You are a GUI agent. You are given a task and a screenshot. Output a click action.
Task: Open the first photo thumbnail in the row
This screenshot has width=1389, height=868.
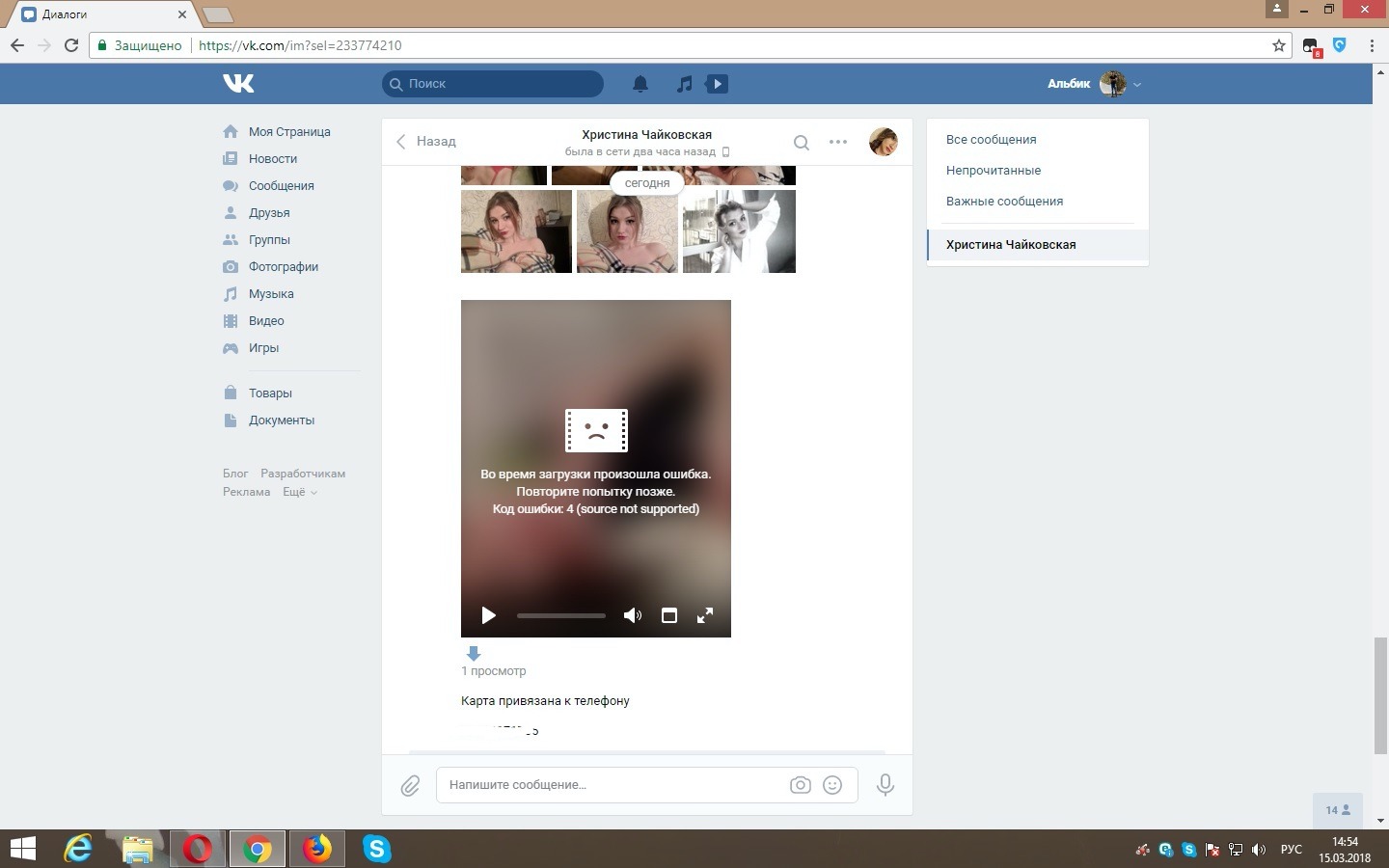click(516, 231)
